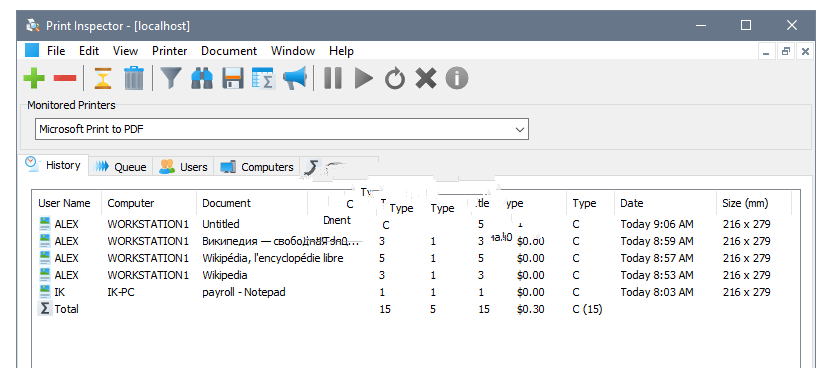
Task: Select the payroll - Notepad row
Action: tap(417, 292)
